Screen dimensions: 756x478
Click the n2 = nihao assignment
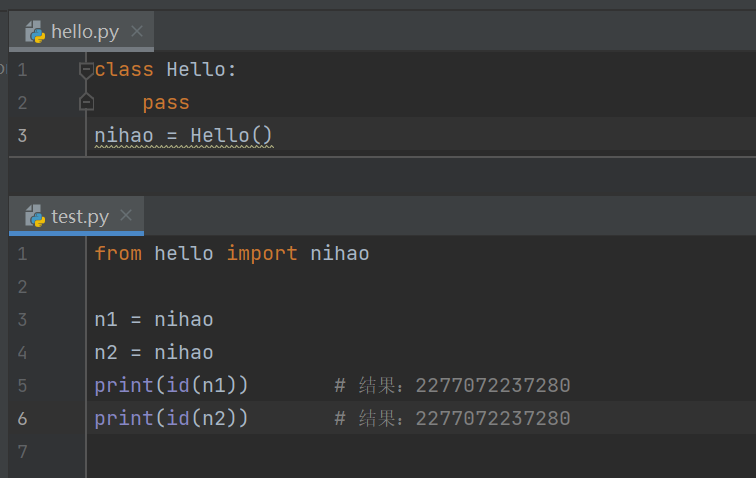[153, 353]
